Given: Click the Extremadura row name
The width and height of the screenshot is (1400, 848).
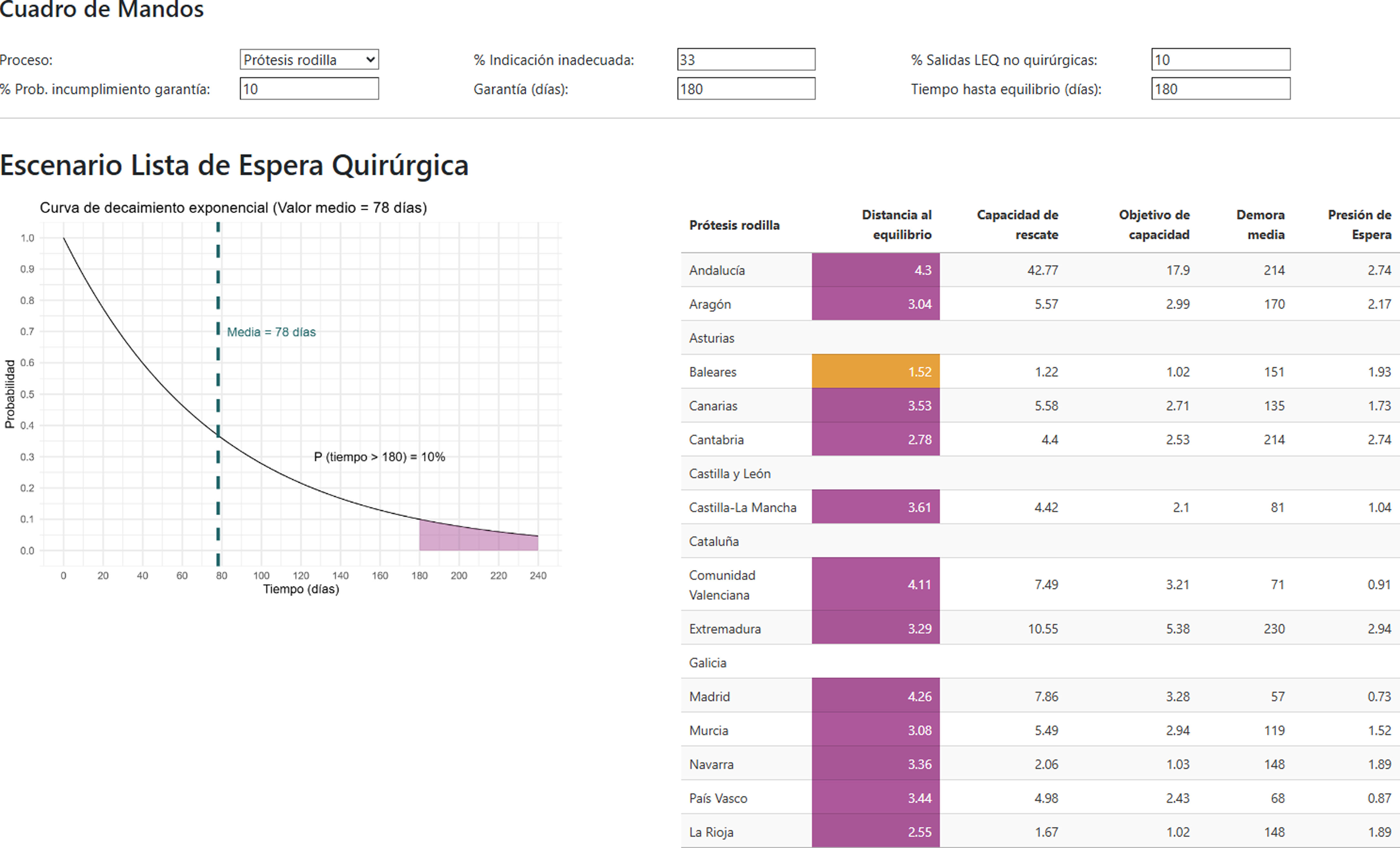Looking at the screenshot, I should click(725, 629).
